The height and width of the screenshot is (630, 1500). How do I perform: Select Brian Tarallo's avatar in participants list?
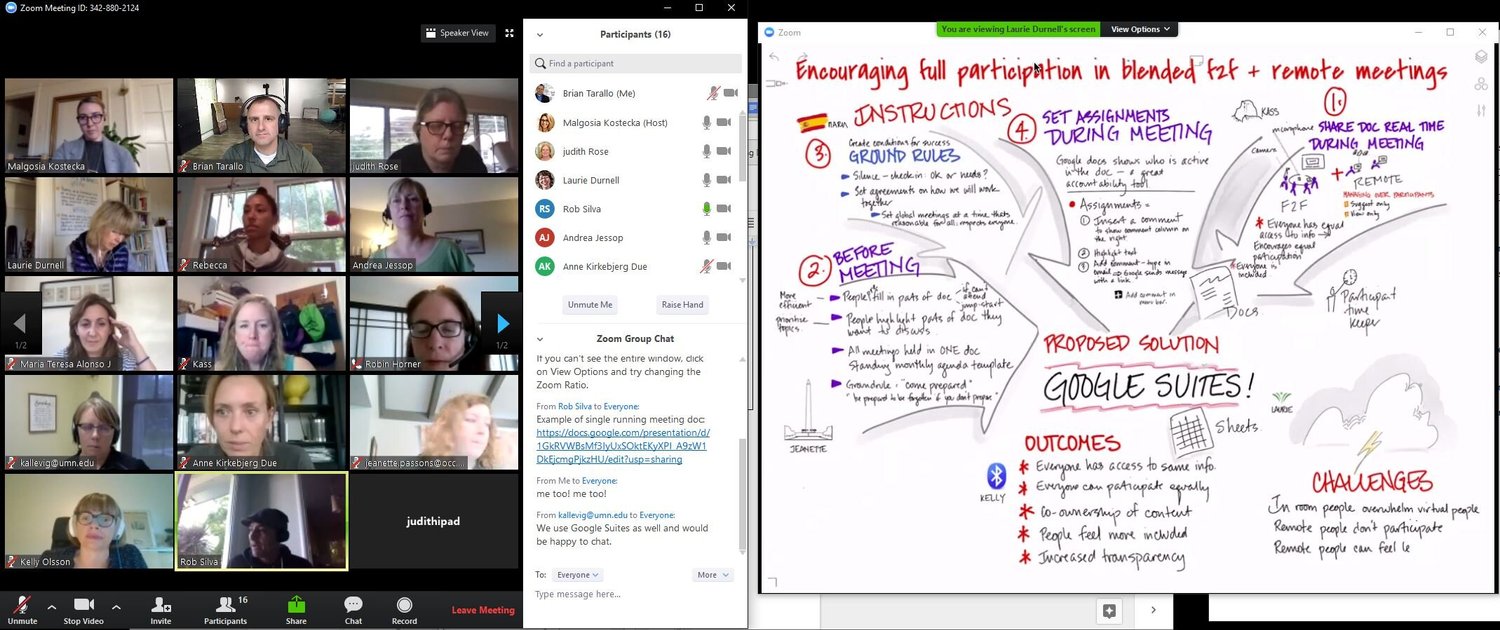545,93
